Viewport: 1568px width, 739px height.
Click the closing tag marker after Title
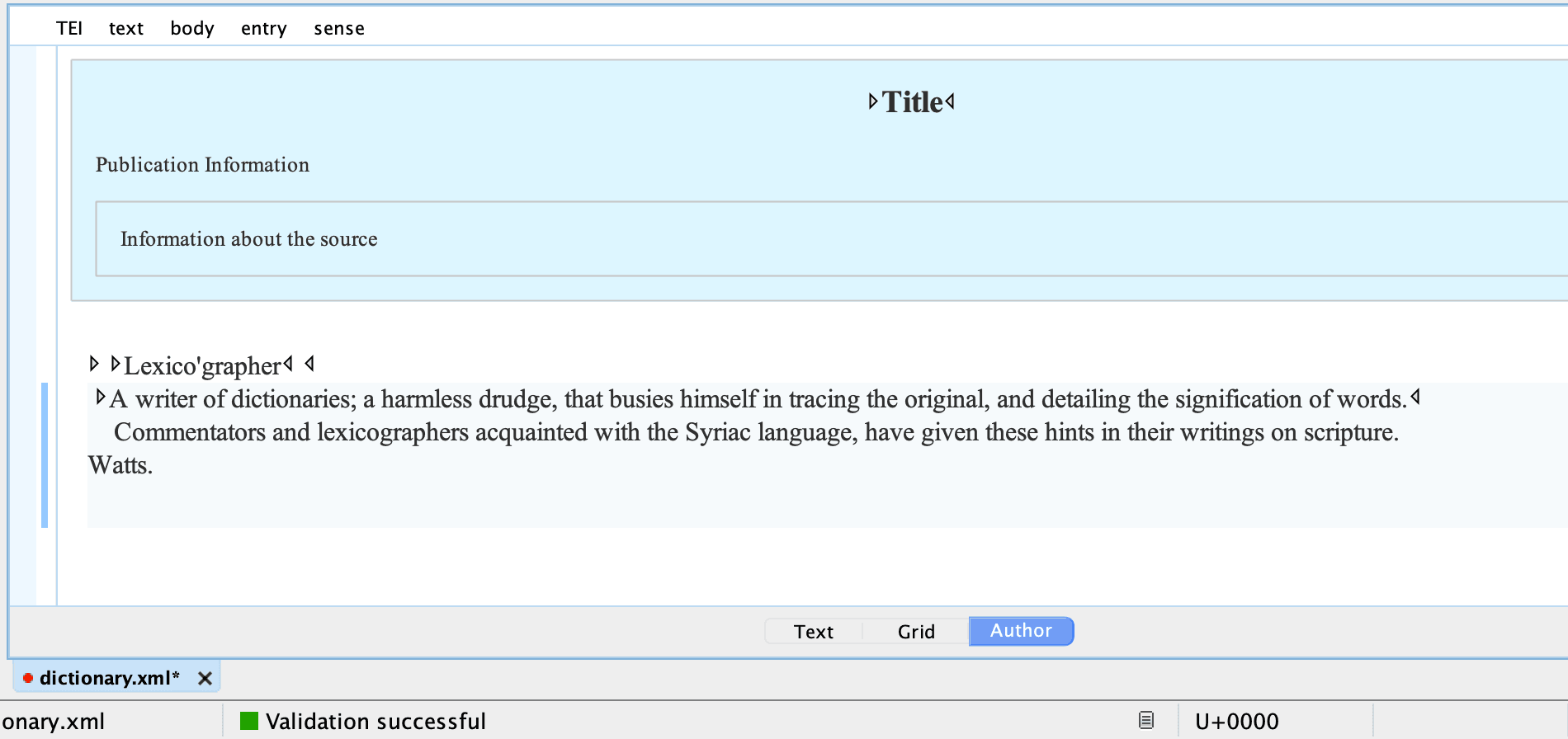tap(951, 101)
